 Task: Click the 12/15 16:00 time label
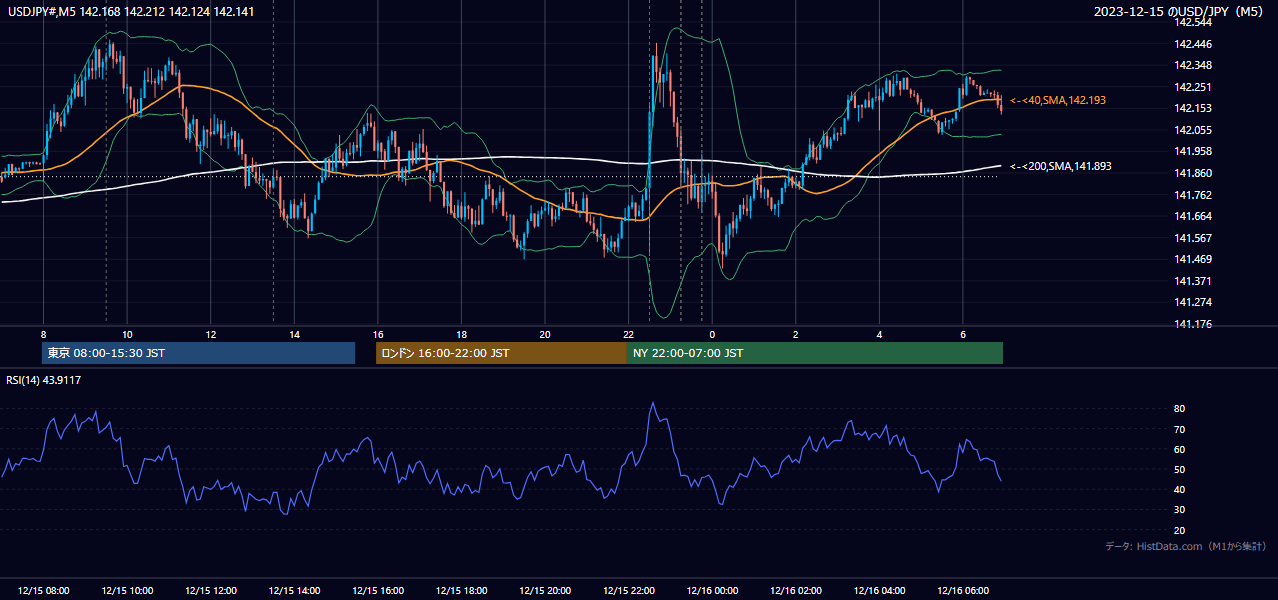point(378,591)
